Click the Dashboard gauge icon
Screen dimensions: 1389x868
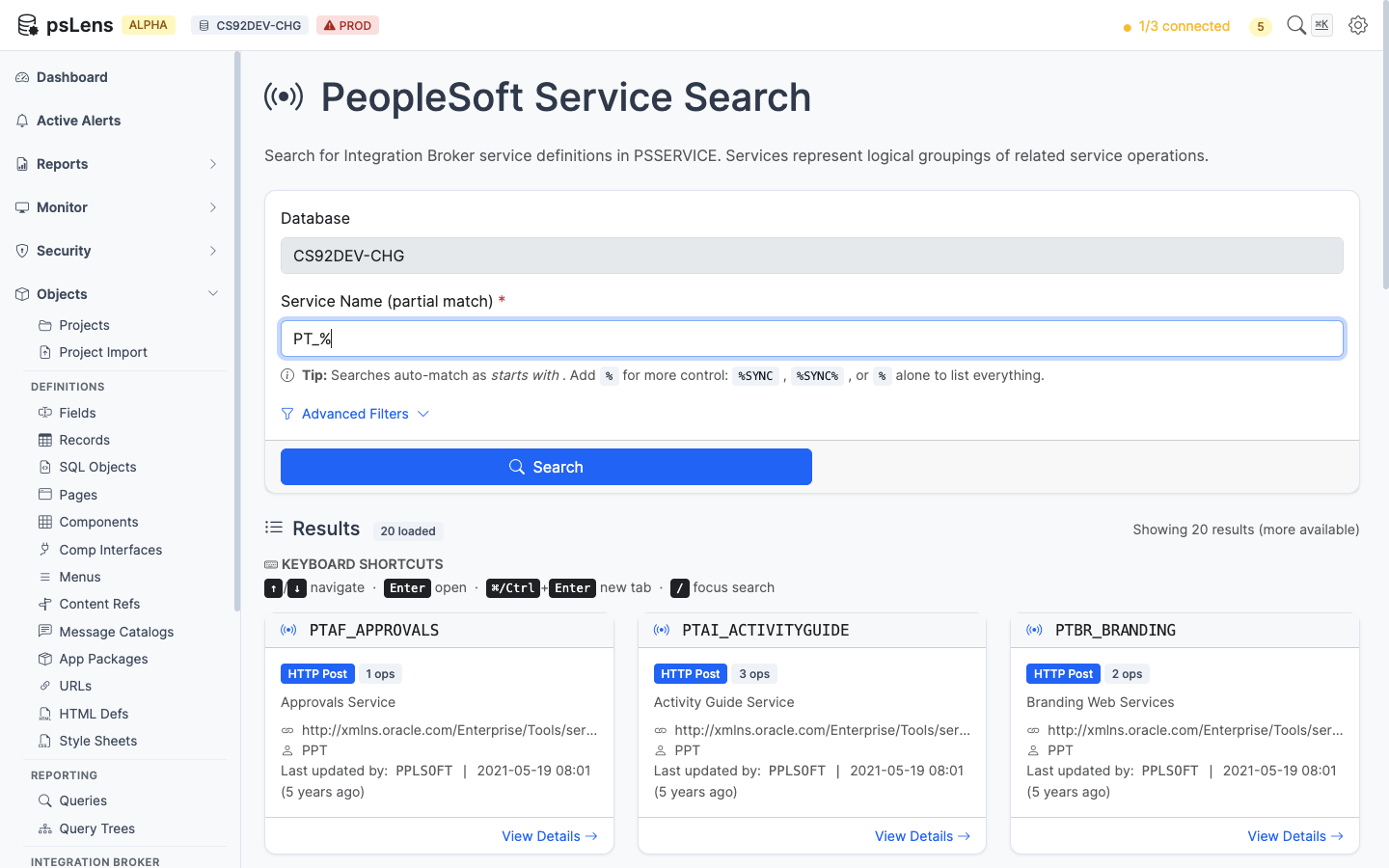22,77
